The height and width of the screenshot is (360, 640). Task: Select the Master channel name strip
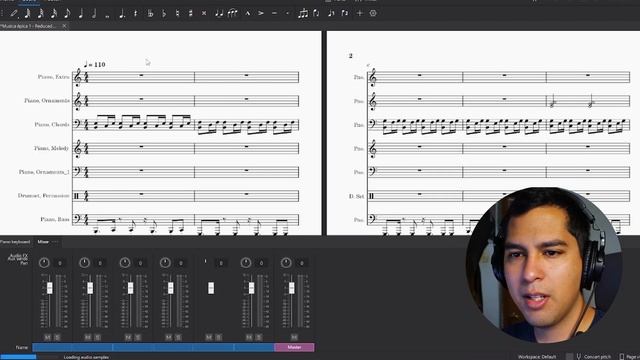click(294, 347)
